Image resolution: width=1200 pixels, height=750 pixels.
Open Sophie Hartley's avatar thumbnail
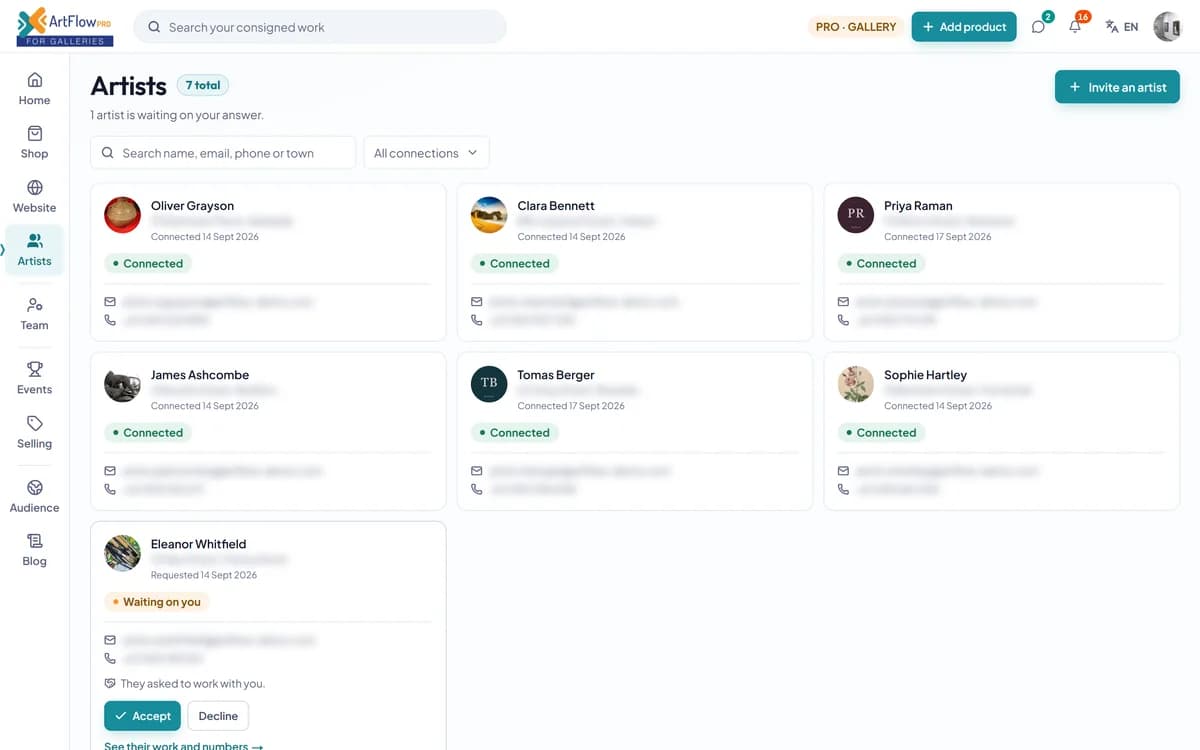[855, 384]
